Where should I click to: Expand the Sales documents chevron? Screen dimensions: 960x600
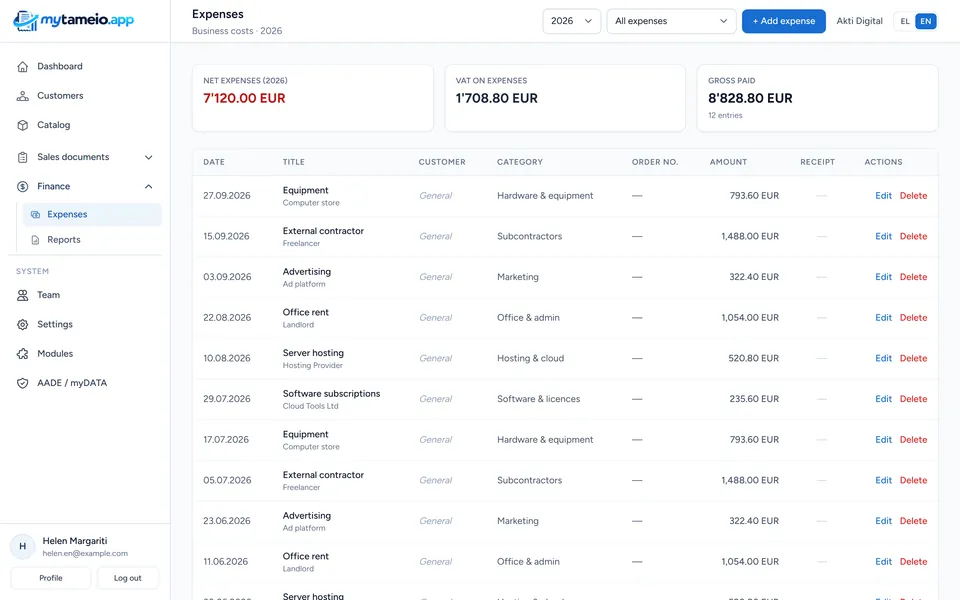click(148, 157)
